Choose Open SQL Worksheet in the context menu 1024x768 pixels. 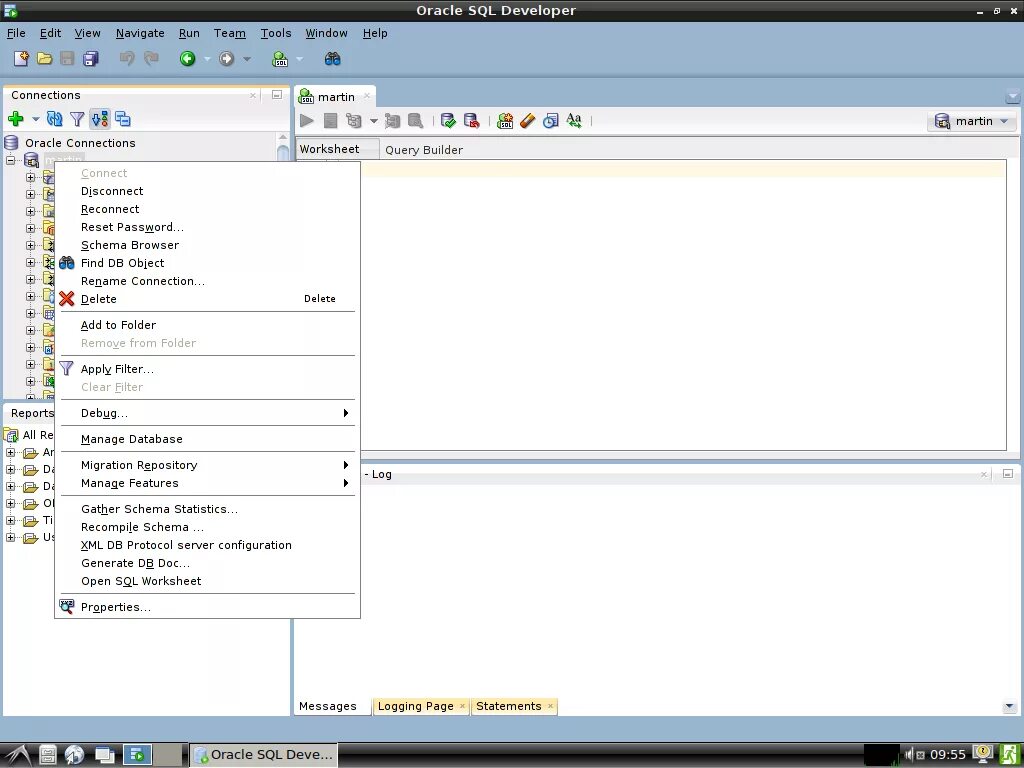point(208,581)
